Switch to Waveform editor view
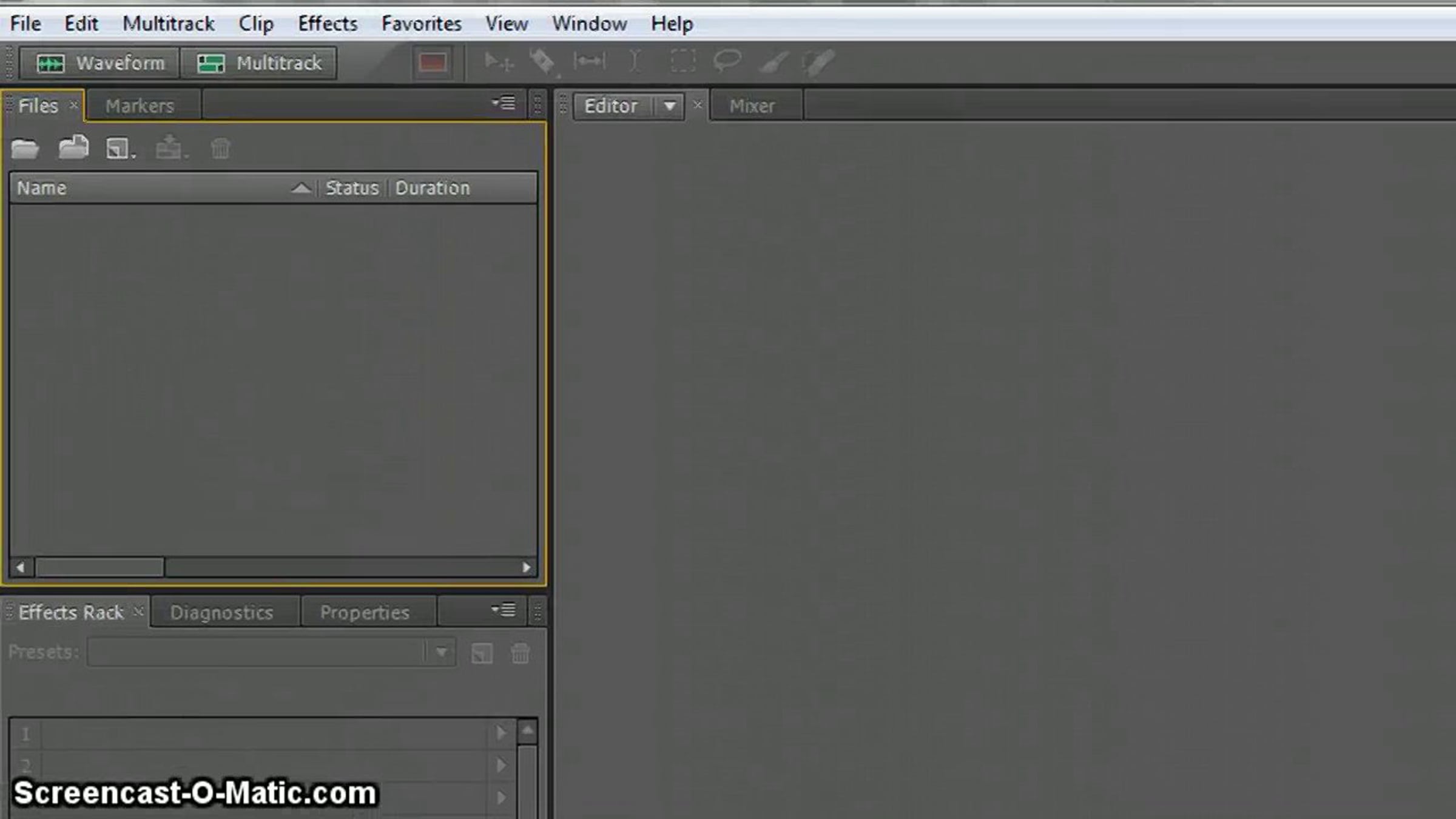Image resolution: width=1456 pixels, height=819 pixels. pos(100,63)
